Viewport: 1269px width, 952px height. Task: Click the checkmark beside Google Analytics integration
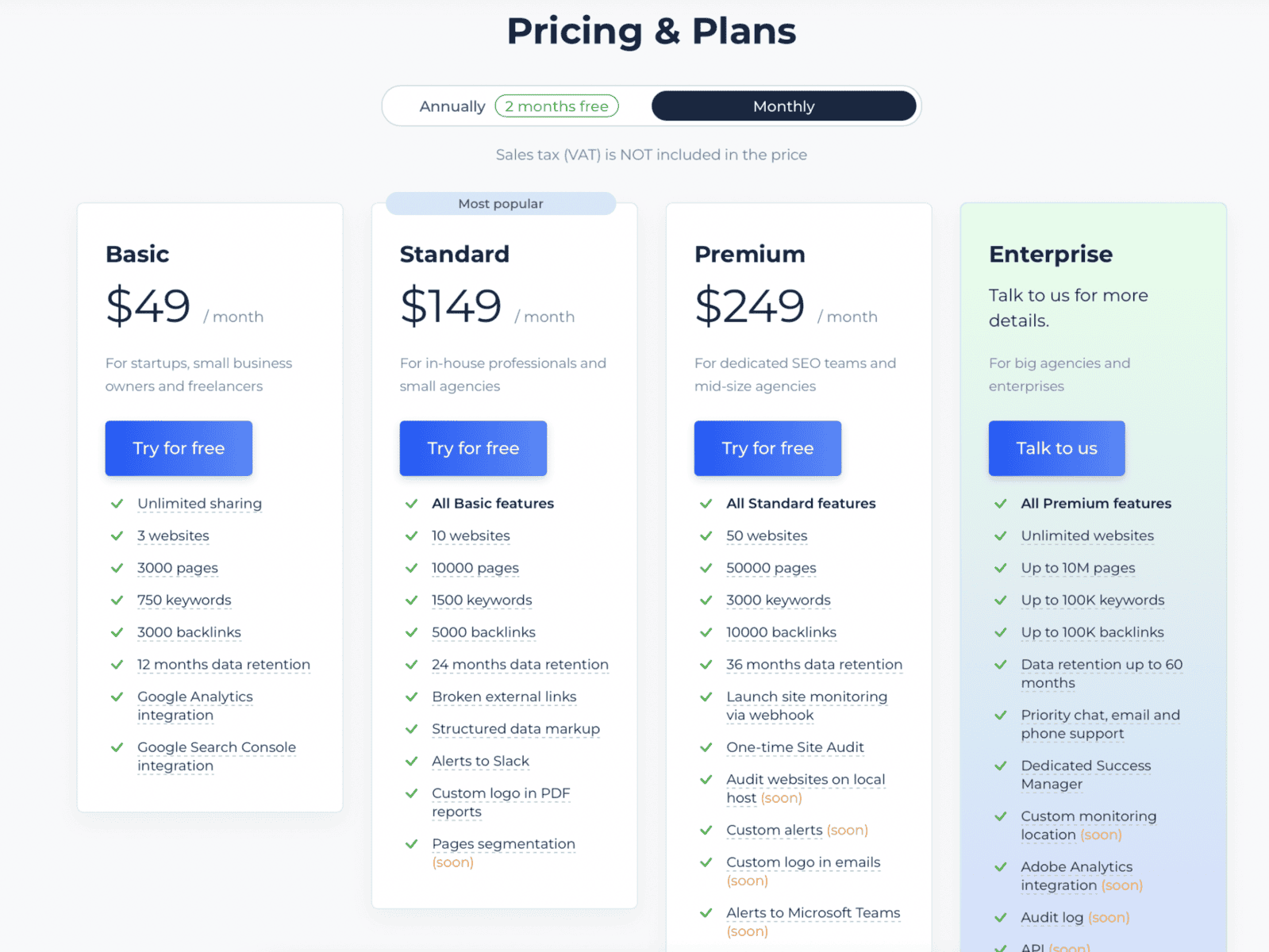click(x=117, y=697)
